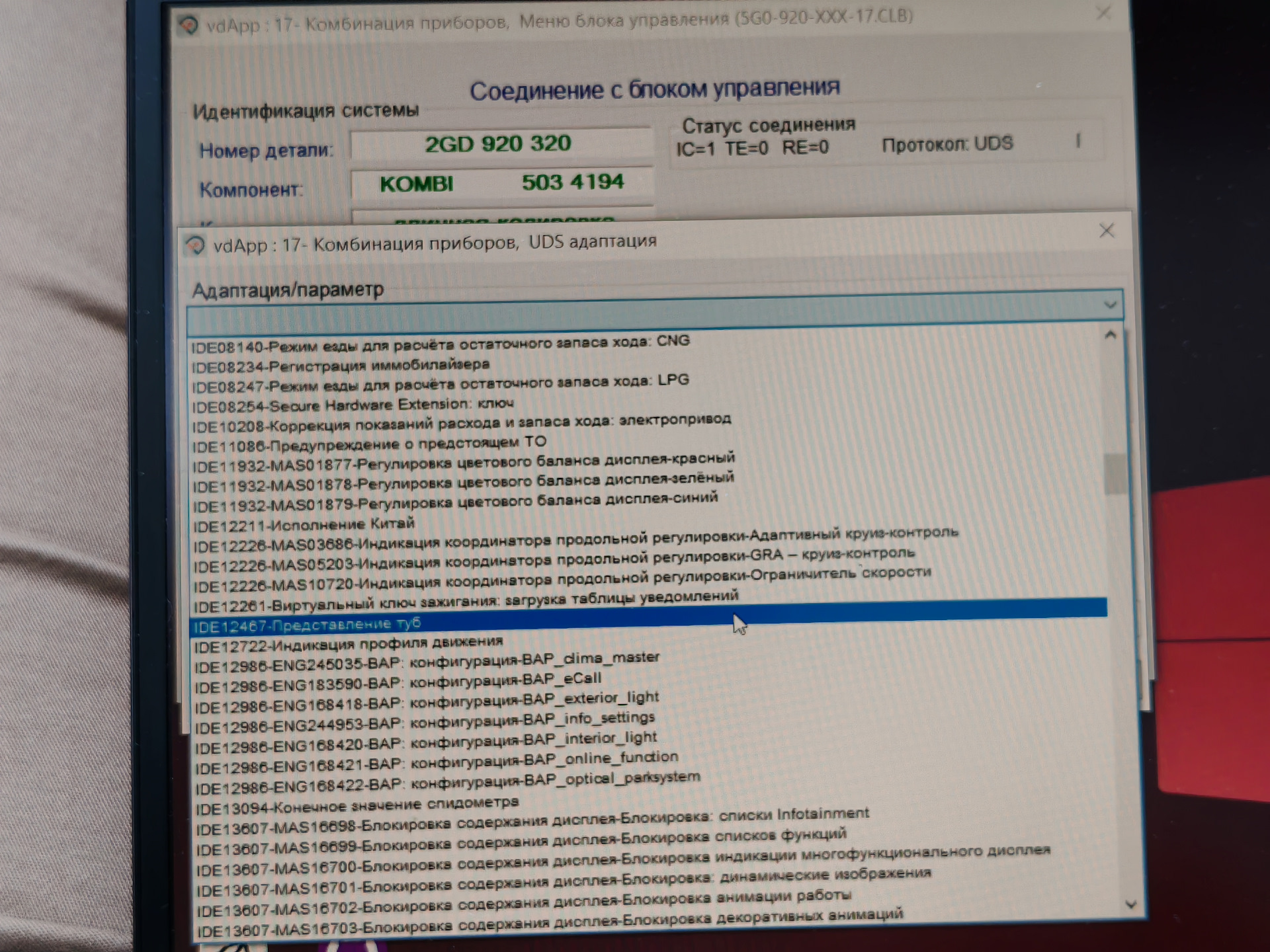1270x952 pixels.
Task: Click the vertical scrollbar thumb of the list
Action: point(1115,473)
